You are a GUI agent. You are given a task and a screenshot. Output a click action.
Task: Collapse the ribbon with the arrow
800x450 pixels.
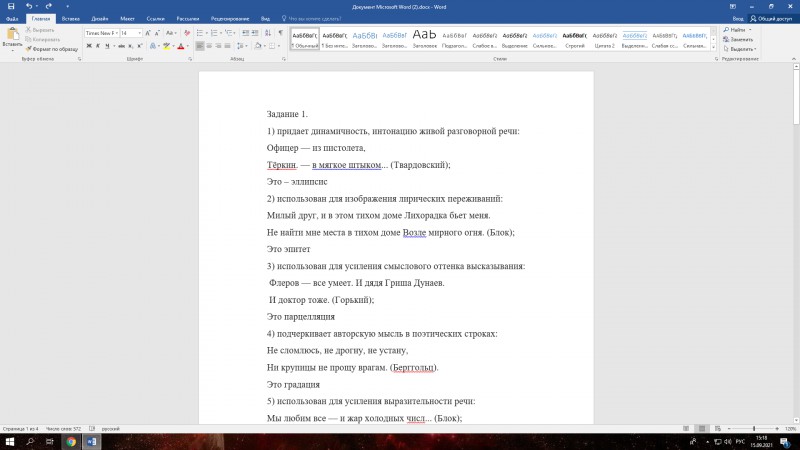click(793, 59)
